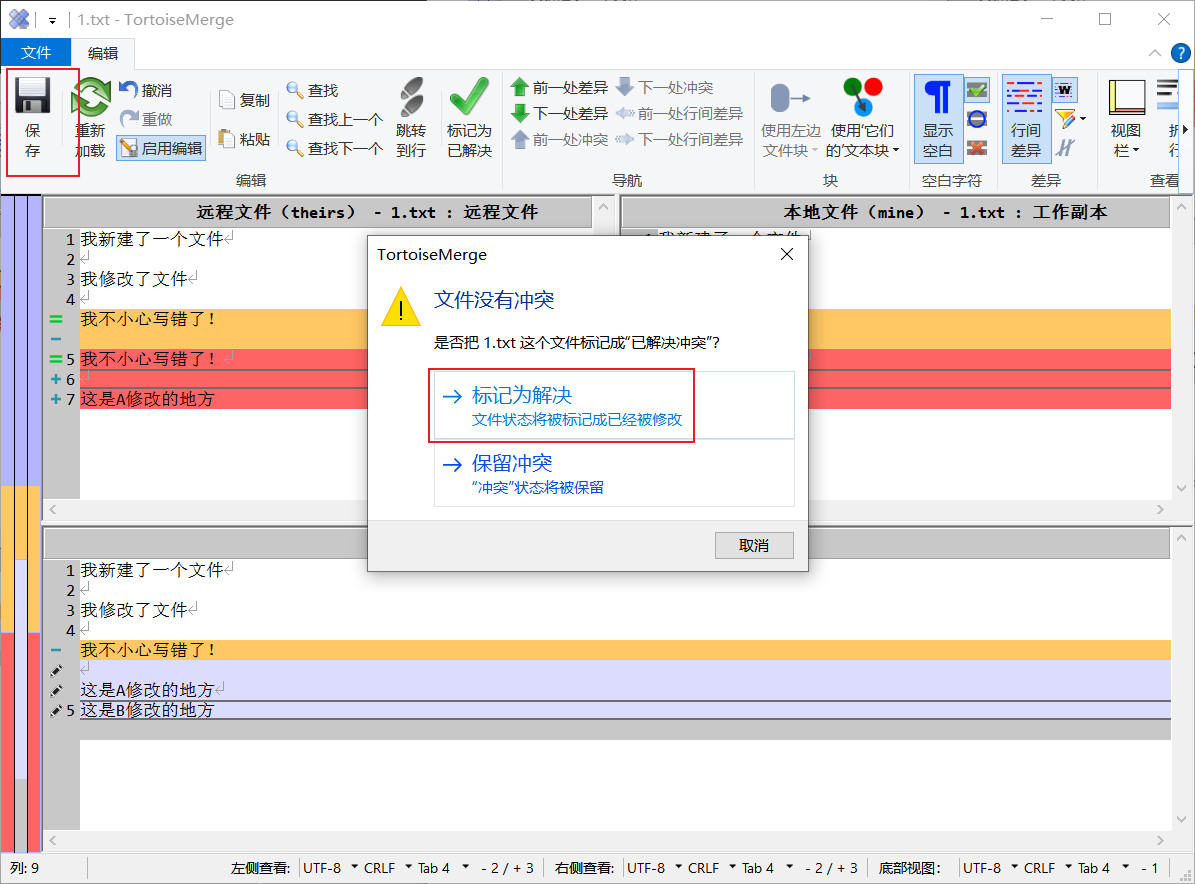
Task: Find the previous match
Action: click(335, 119)
